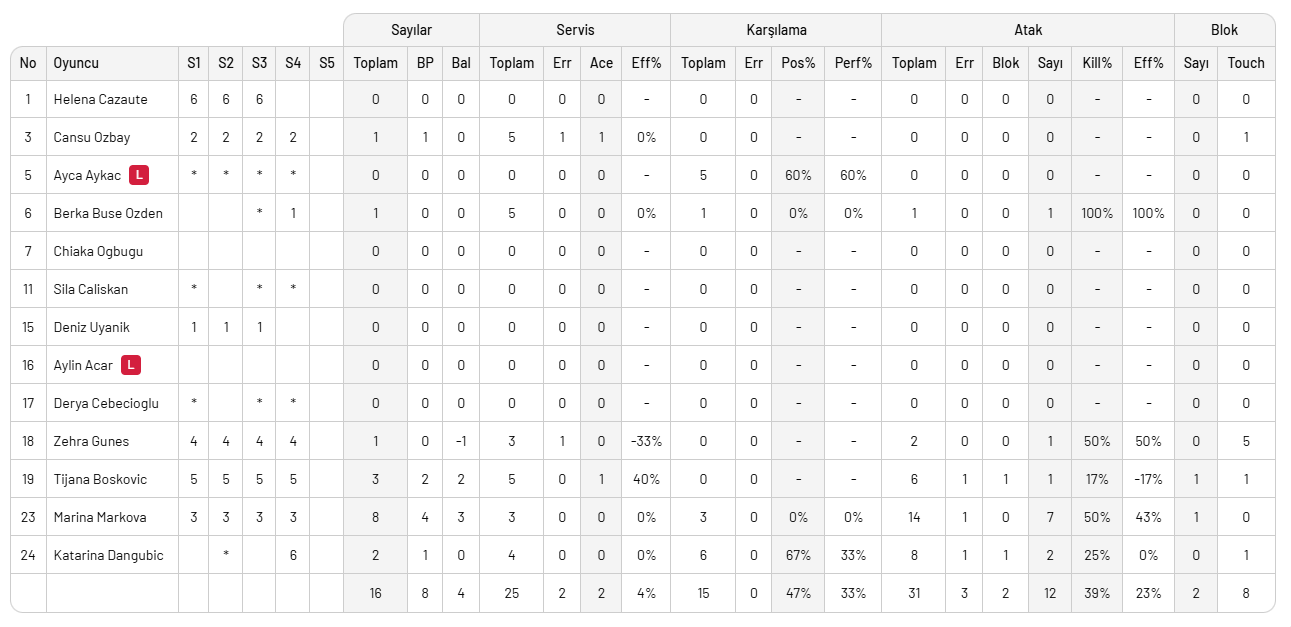
Task: Select the Karşılama group header
Action: (776, 30)
